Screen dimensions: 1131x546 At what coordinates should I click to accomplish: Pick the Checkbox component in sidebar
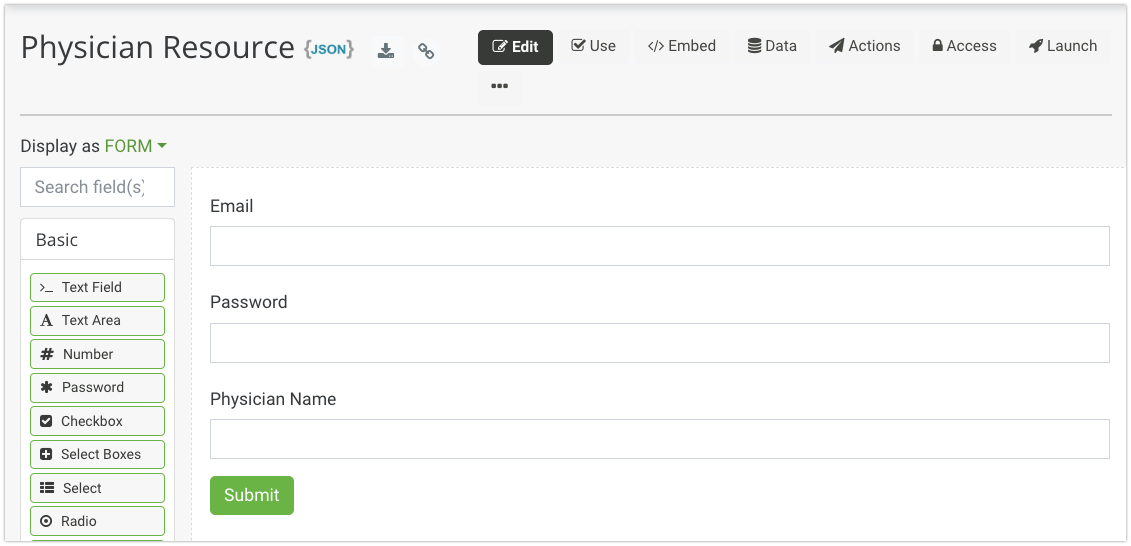pos(97,421)
